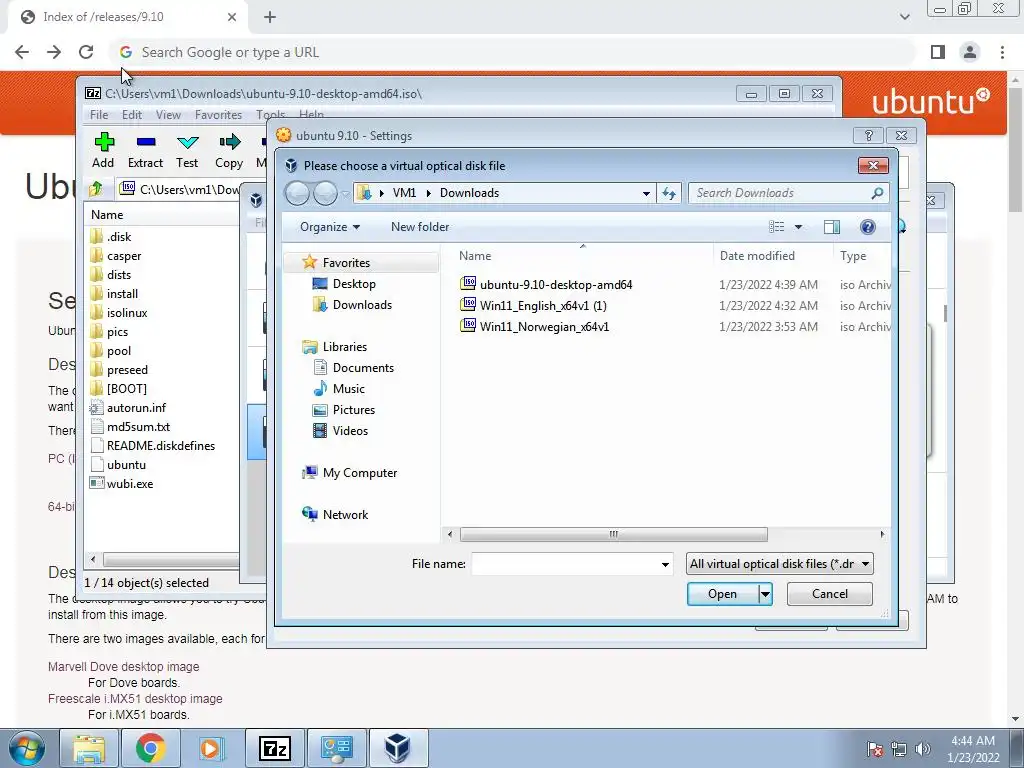1024x768 pixels.
Task: Cancel the optical disk file dialog
Action: [x=829, y=594]
